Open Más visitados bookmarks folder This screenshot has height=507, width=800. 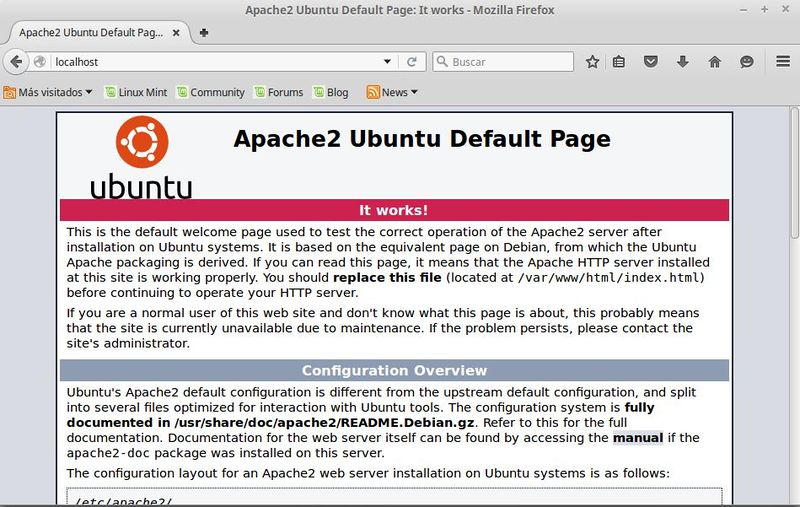pyautogui.click(x=48, y=92)
